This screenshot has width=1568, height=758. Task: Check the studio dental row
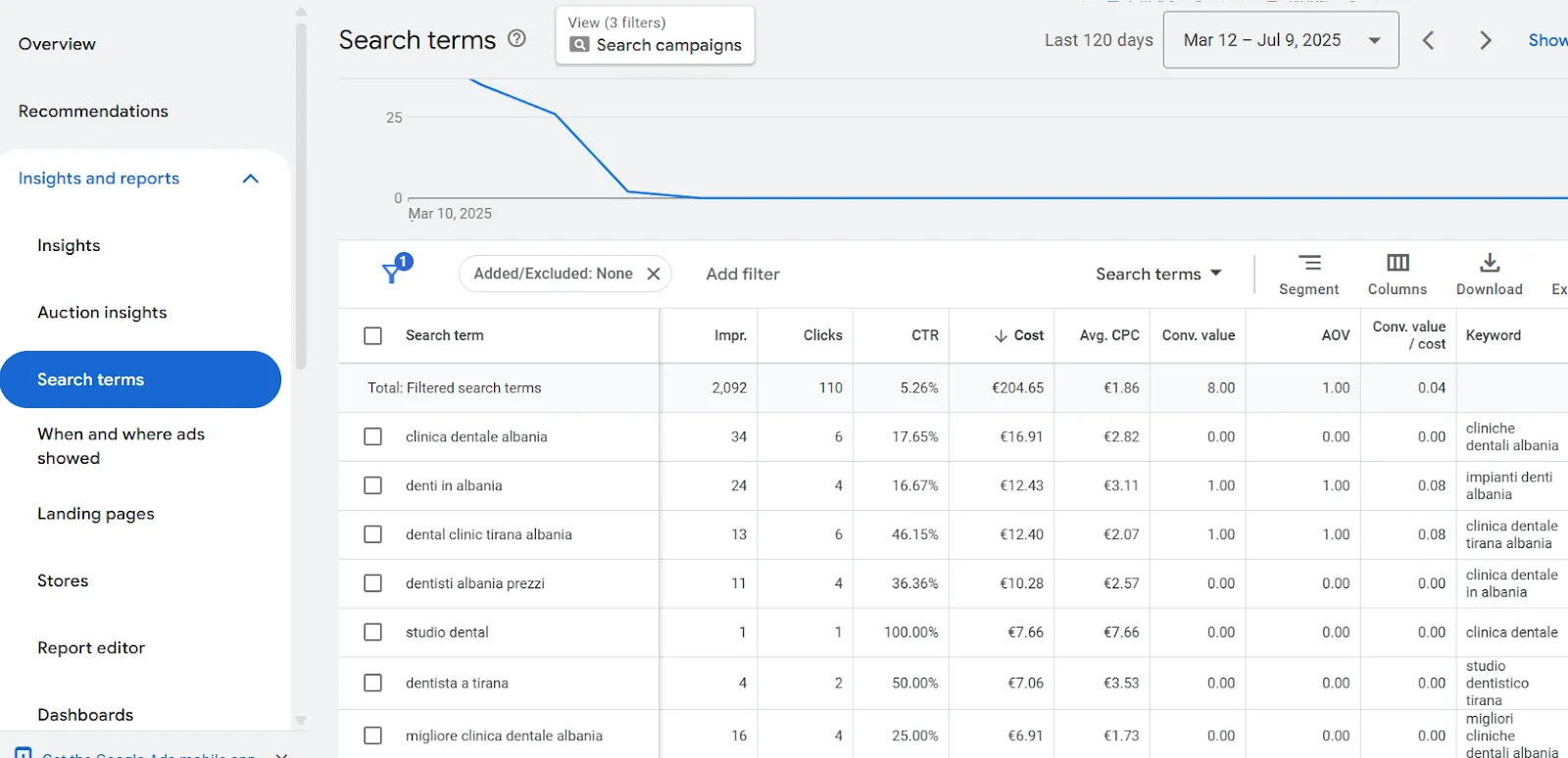click(x=373, y=632)
